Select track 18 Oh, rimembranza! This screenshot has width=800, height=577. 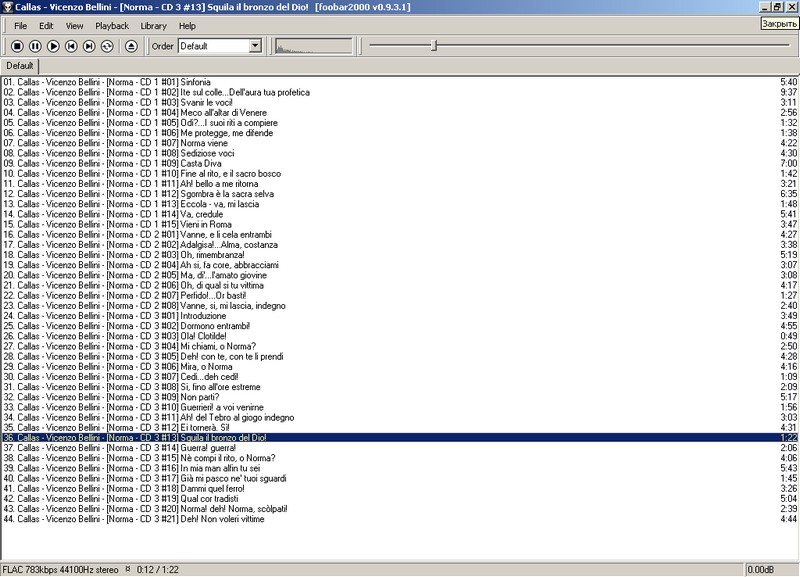[399, 255]
